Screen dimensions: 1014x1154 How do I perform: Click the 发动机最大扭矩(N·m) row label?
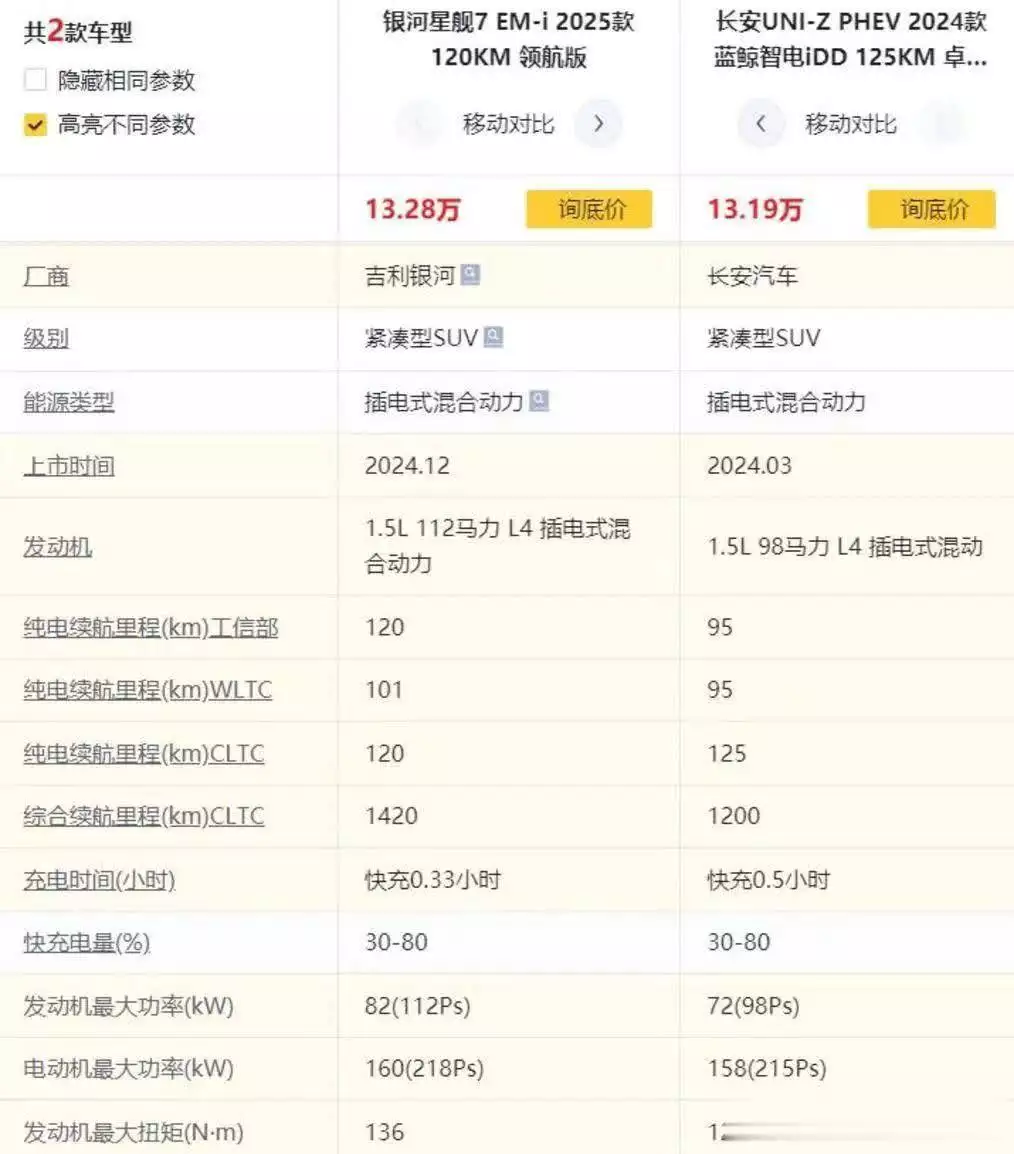pos(133,1132)
